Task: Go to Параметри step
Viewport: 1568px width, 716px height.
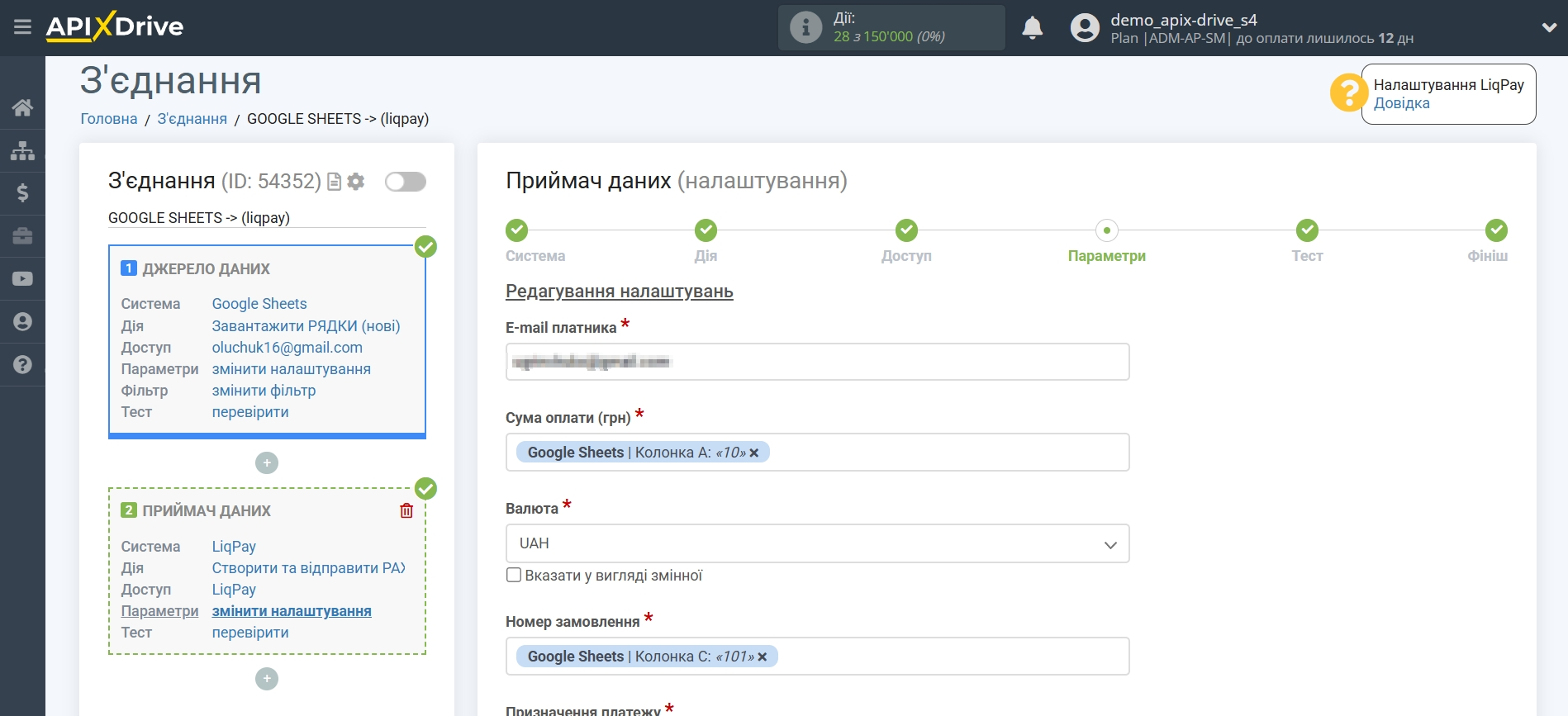Action: 1107,230
